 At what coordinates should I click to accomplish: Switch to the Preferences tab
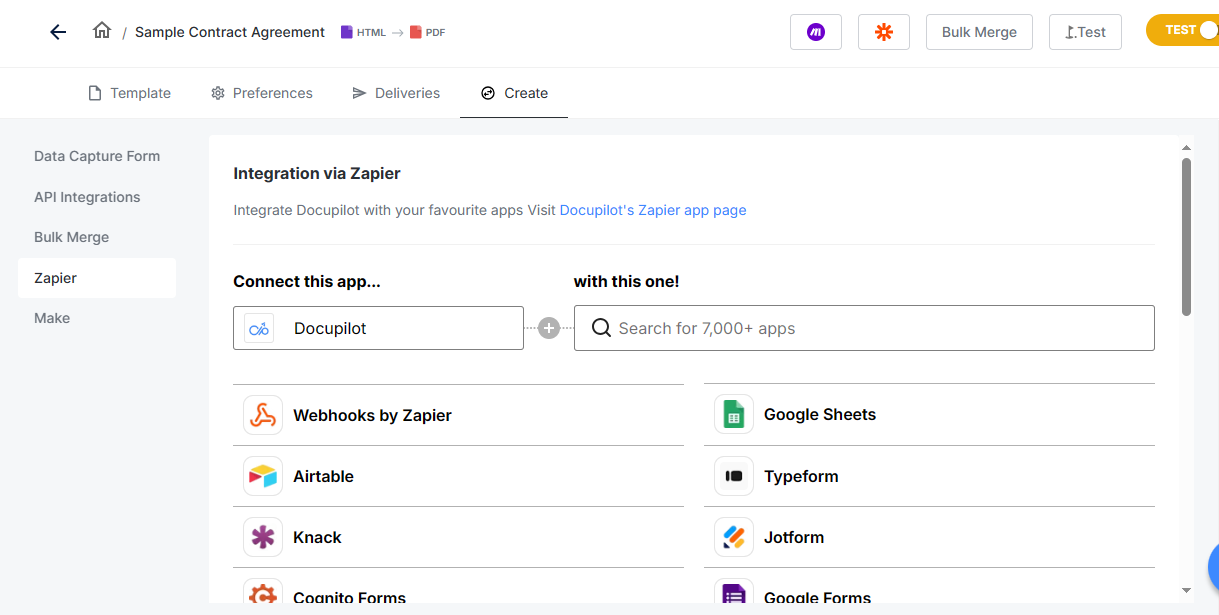point(262,93)
